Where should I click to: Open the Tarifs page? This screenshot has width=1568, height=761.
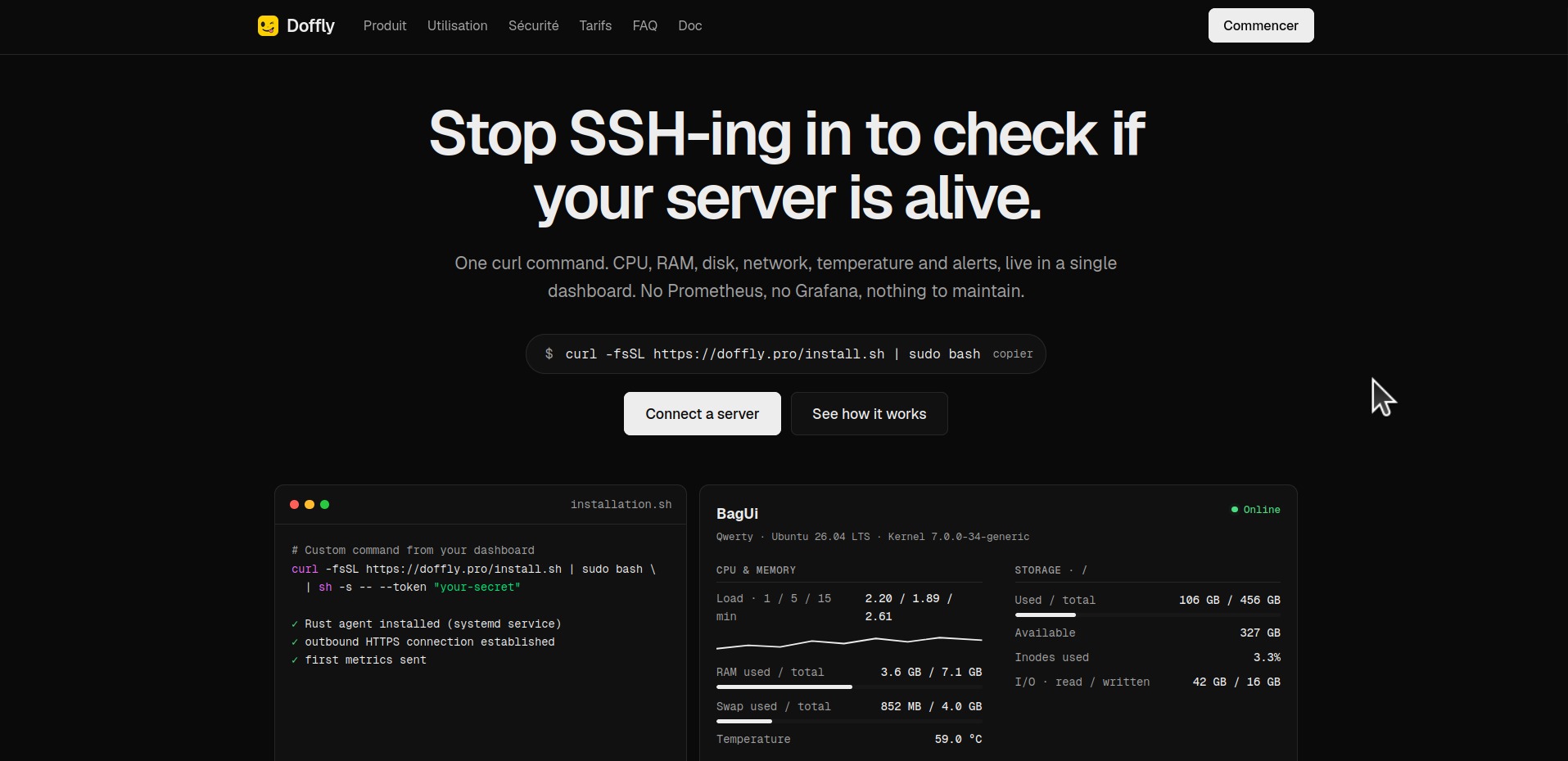595,26
